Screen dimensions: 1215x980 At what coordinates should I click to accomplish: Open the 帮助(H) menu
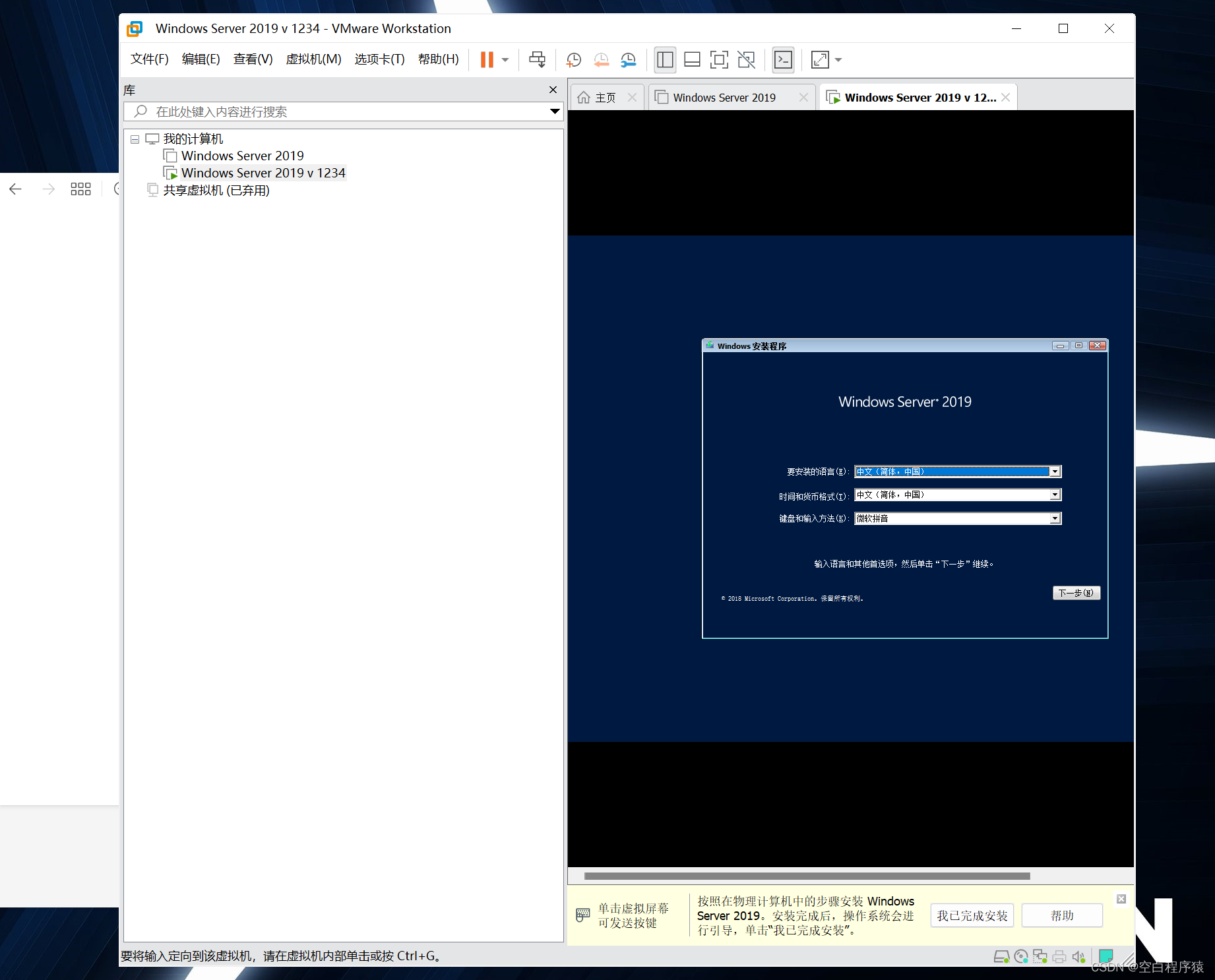coord(438,59)
